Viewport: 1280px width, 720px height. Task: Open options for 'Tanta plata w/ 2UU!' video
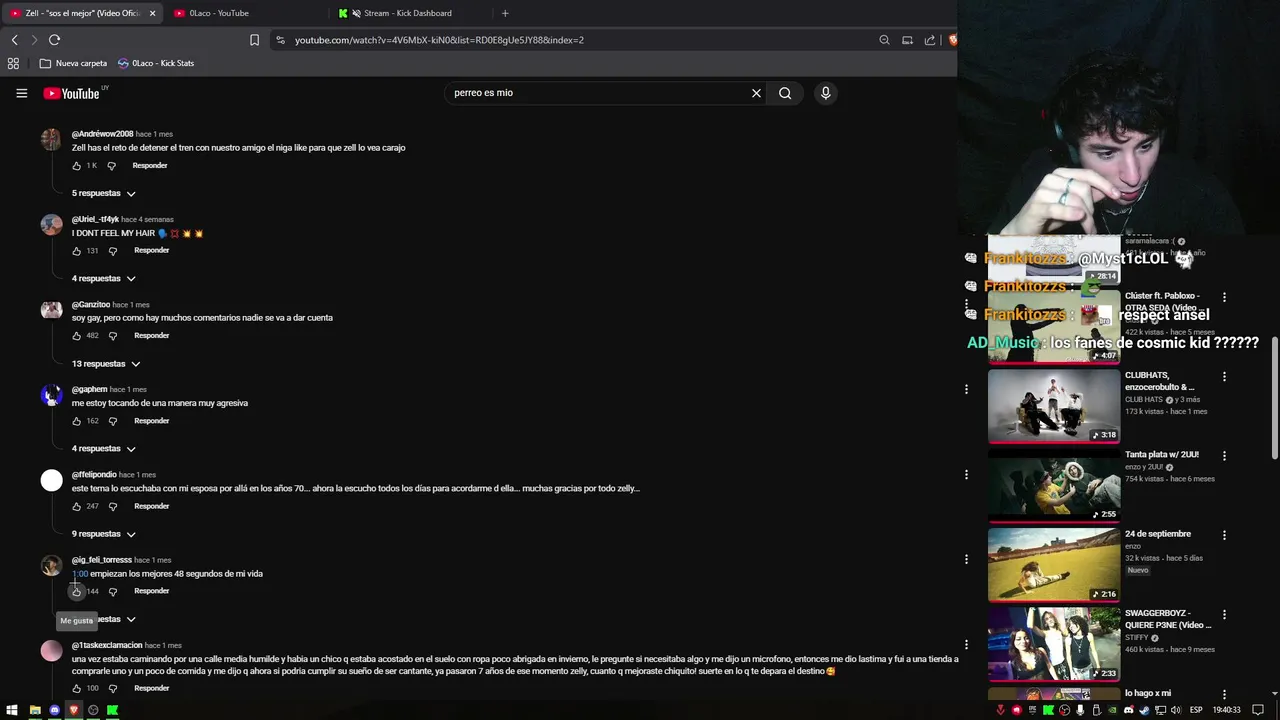[x=1224, y=456]
